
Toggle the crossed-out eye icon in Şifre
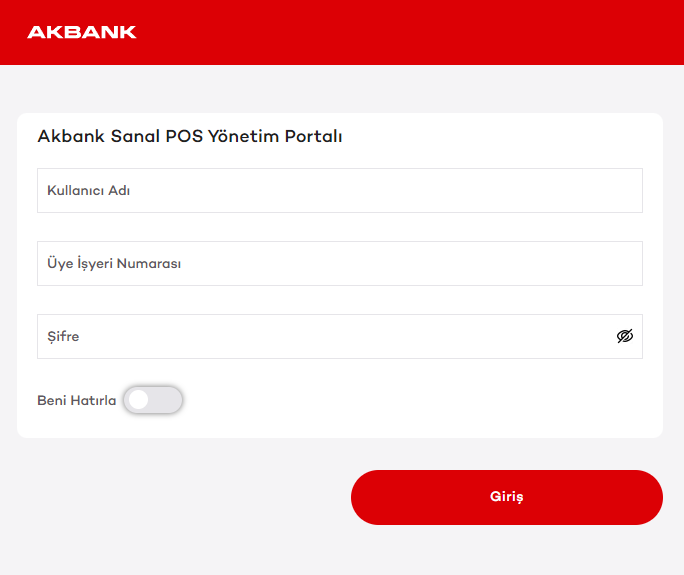(625, 336)
